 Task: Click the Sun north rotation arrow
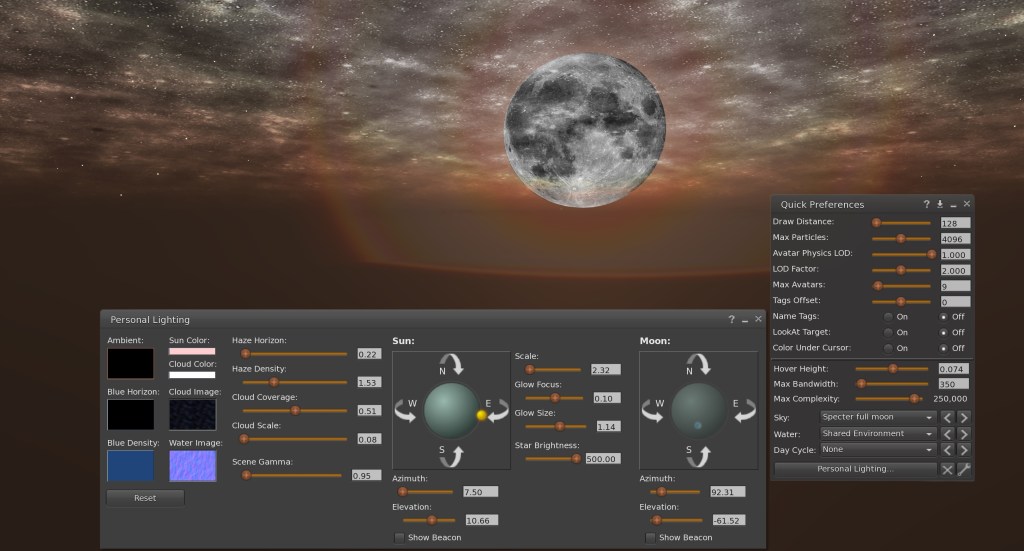(x=451, y=363)
